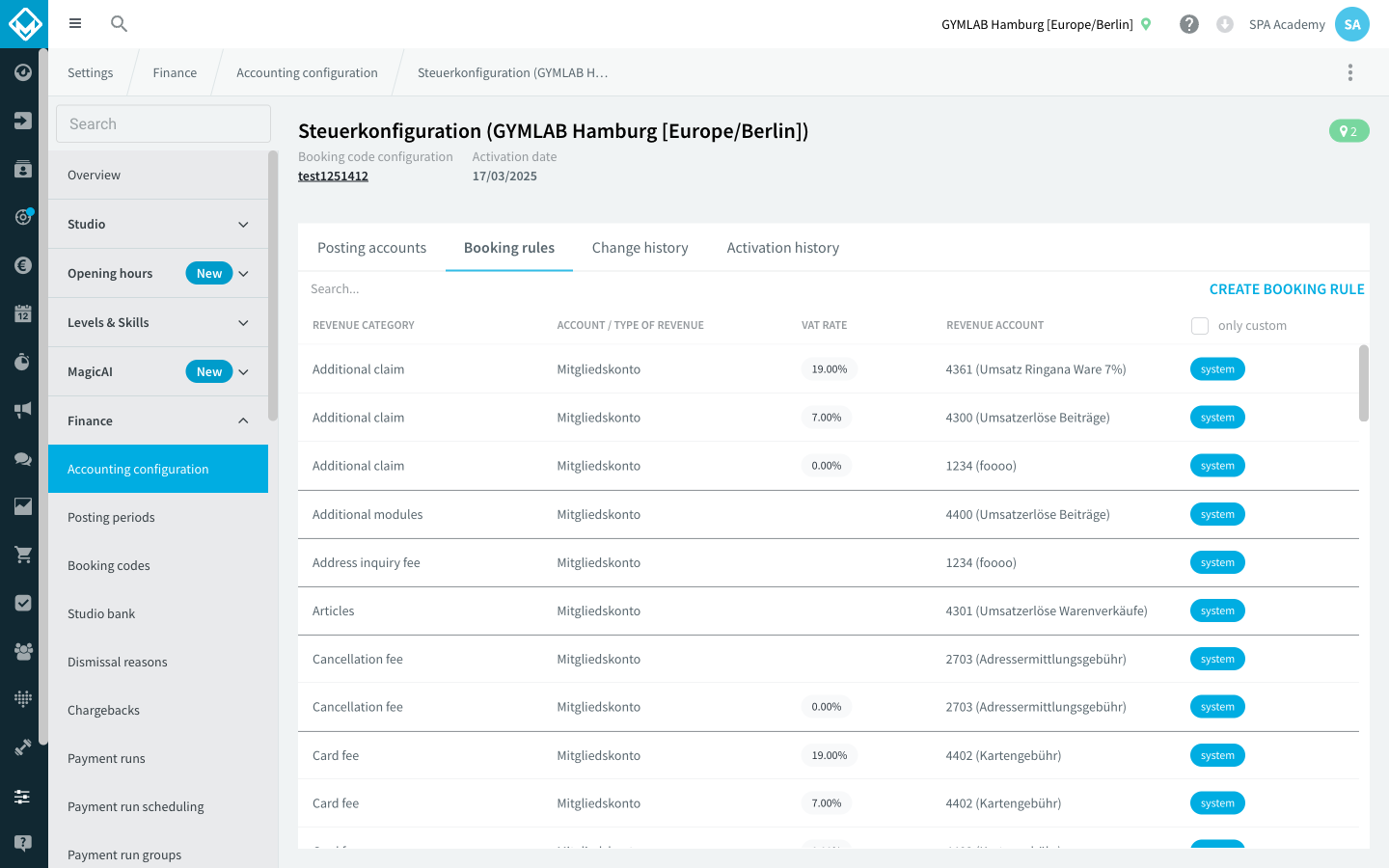
Task: Click the location pin next to GYMLAB Hamburg
Action: [x=1146, y=24]
